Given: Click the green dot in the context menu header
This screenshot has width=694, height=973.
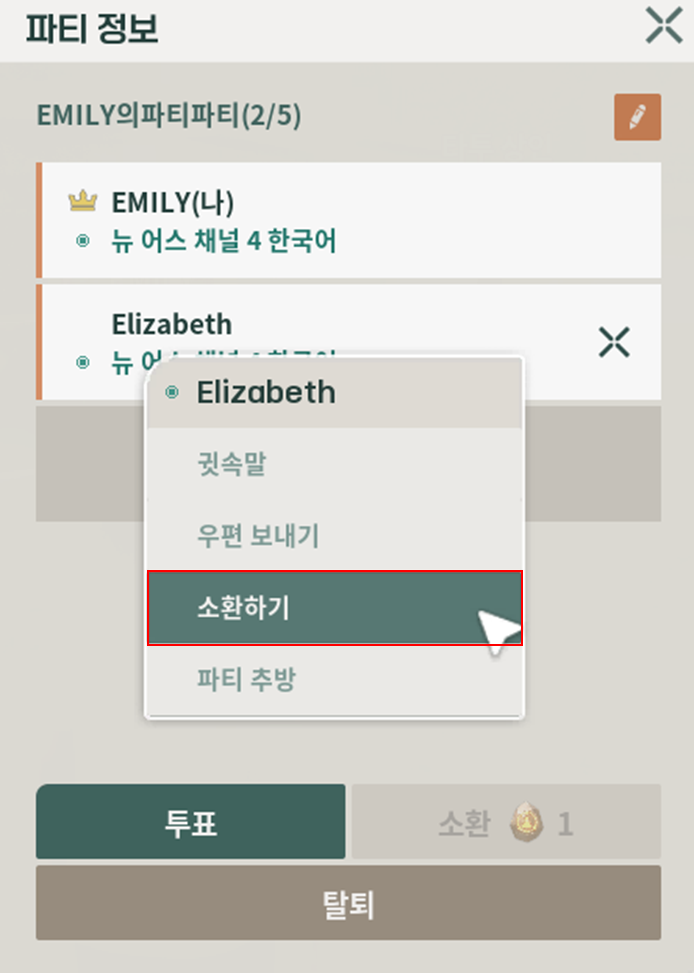Looking at the screenshot, I should tap(172, 392).
